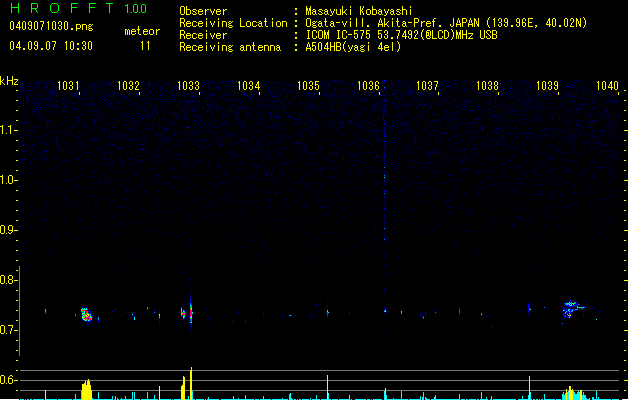
Task: Click the wide yellow intensity peak after 1031
Action: 87,390
